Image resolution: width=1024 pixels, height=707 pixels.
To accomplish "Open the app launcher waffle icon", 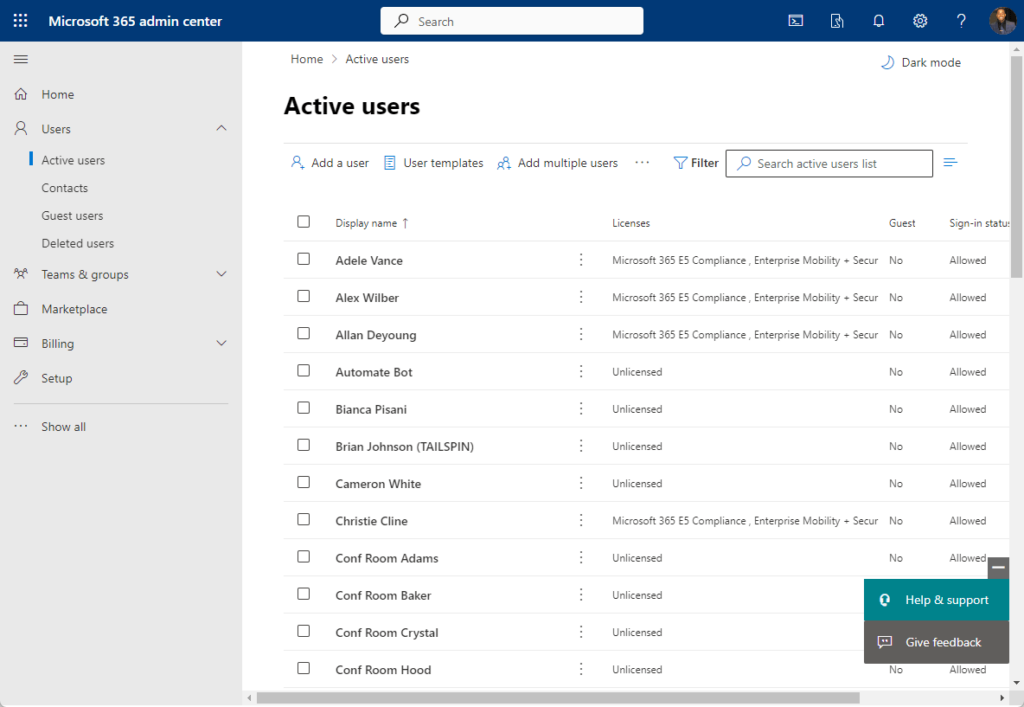I will 20,21.
